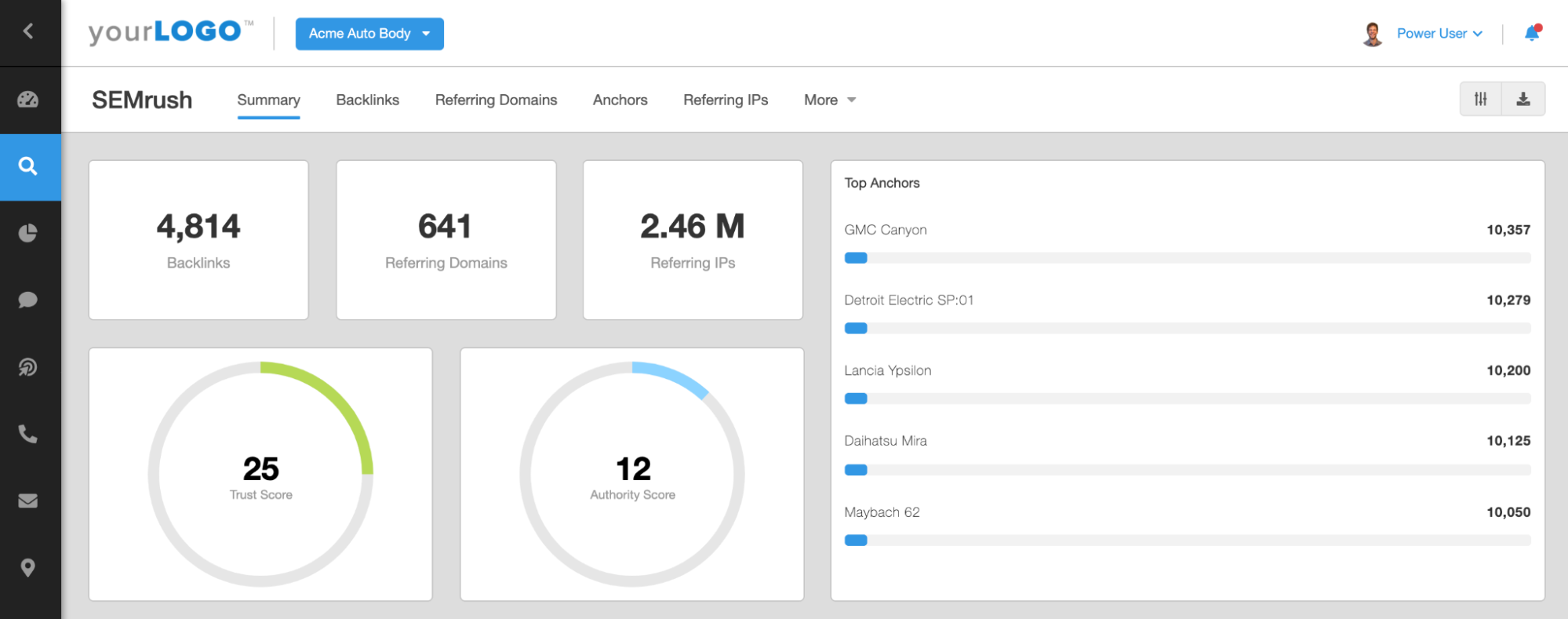Click the Lancia Ypsilon anchor label
This screenshot has height=619, width=1568.
tap(888, 370)
